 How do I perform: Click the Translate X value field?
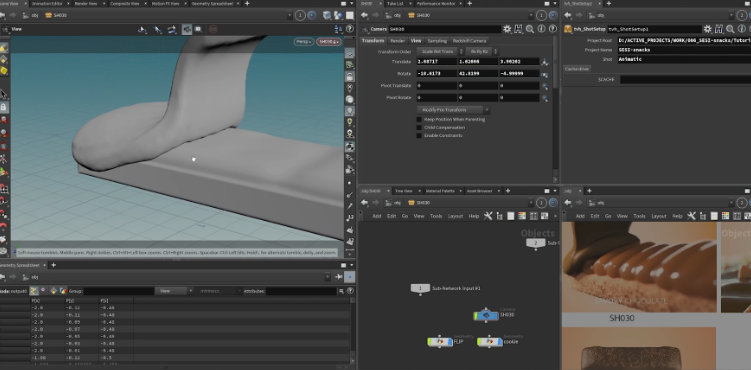pos(436,62)
